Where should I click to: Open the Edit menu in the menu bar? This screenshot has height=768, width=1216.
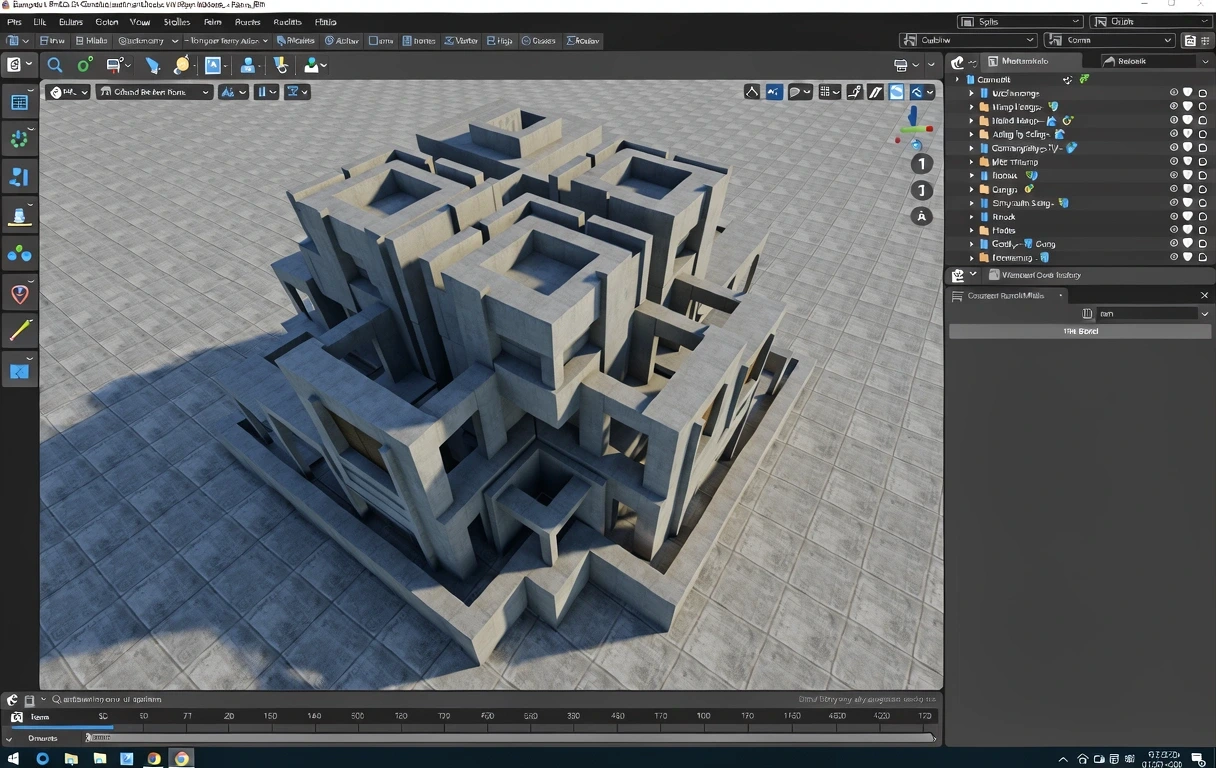coord(39,21)
